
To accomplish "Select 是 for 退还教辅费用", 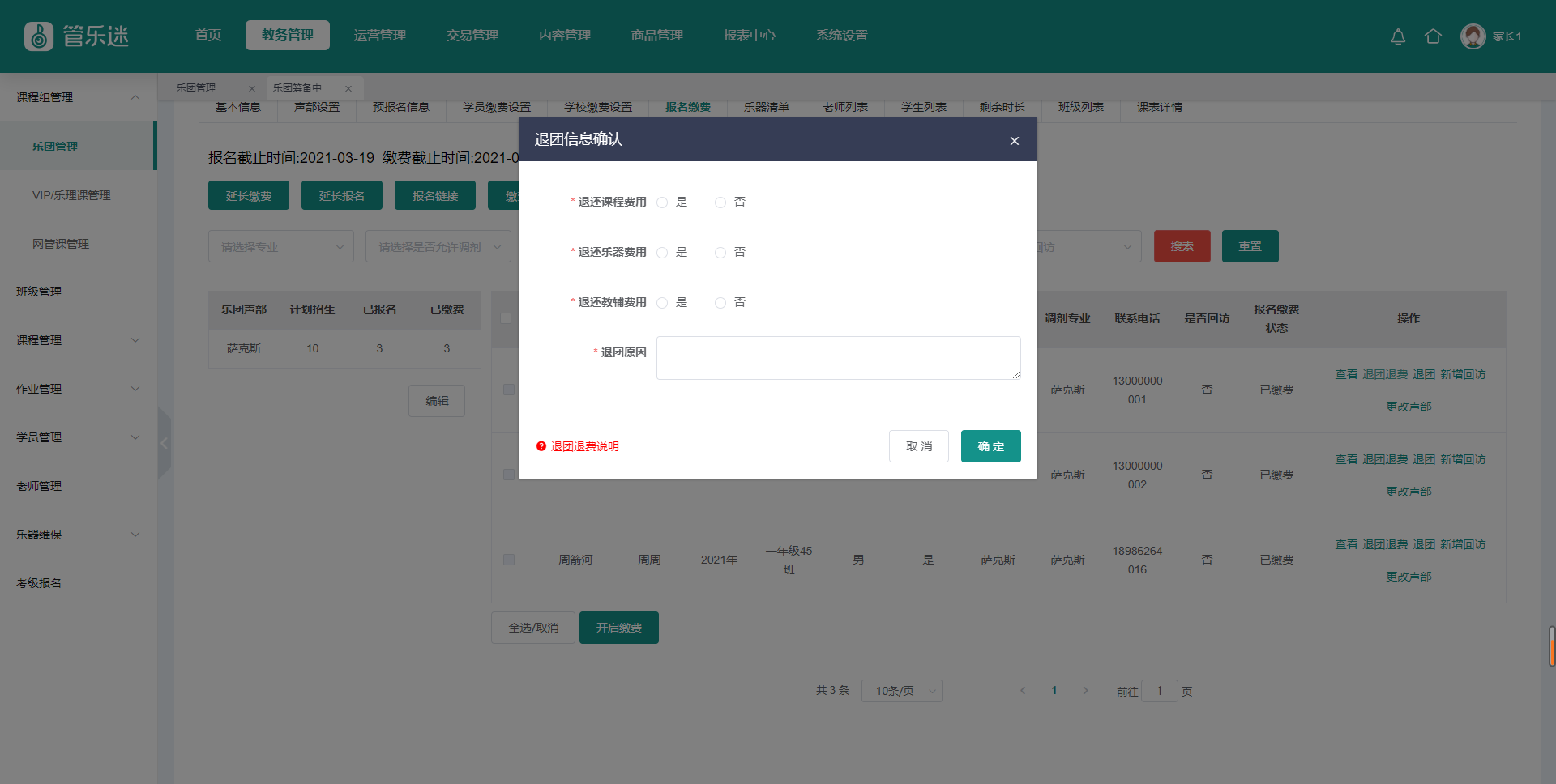I will (x=662, y=303).
